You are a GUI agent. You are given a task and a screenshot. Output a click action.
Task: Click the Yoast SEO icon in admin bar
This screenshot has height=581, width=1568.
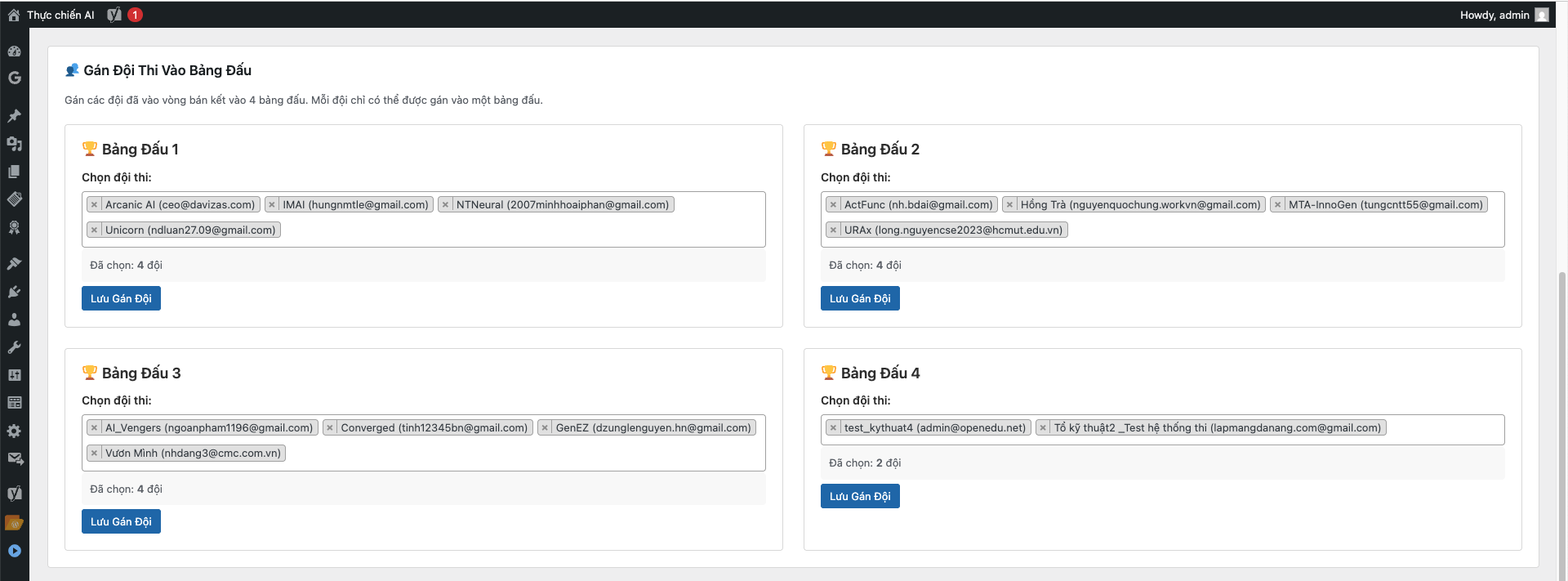(114, 15)
